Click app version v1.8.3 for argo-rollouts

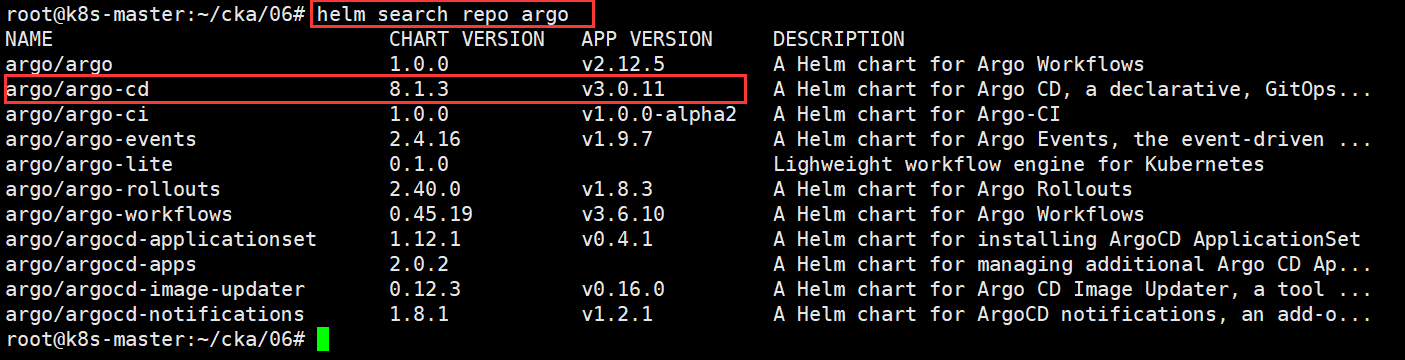point(617,190)
